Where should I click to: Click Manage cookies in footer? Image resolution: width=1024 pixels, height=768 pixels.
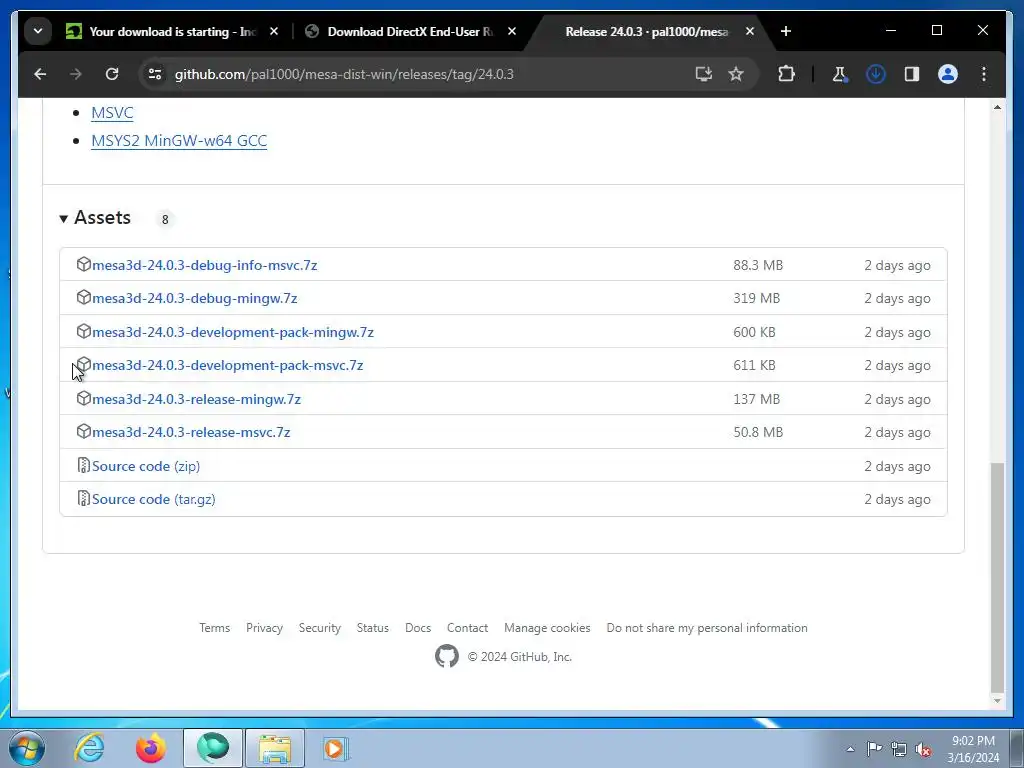click(547, 628)
